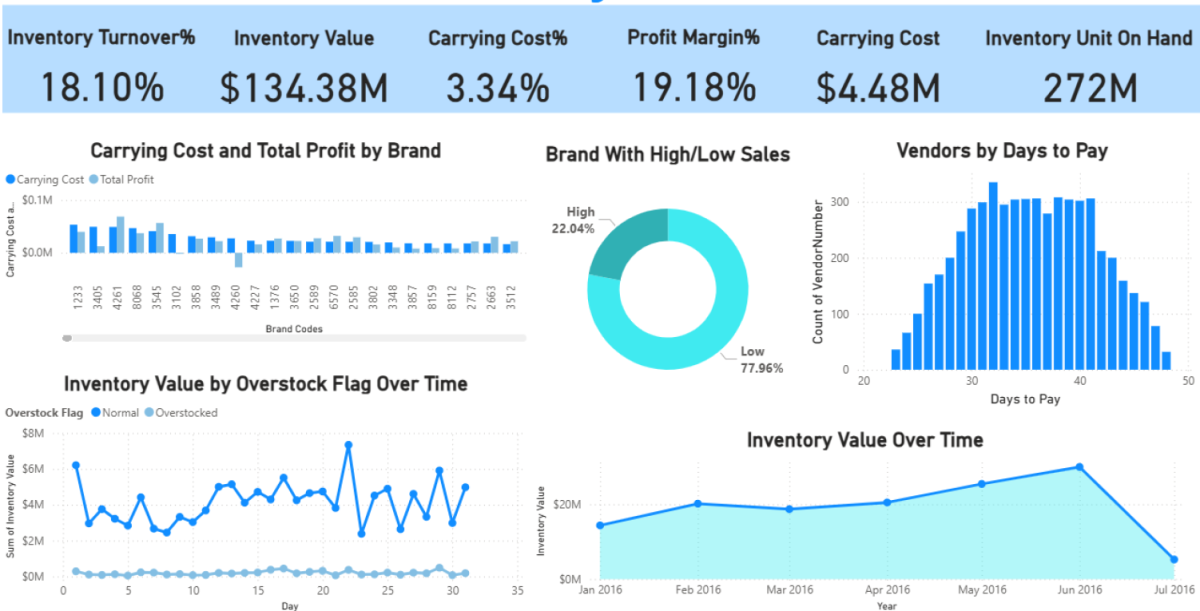Select the Carrying Cost bar for brand 1233
Image resolution: width=1200 pixels, height=611 pixels.
(73, 238)
